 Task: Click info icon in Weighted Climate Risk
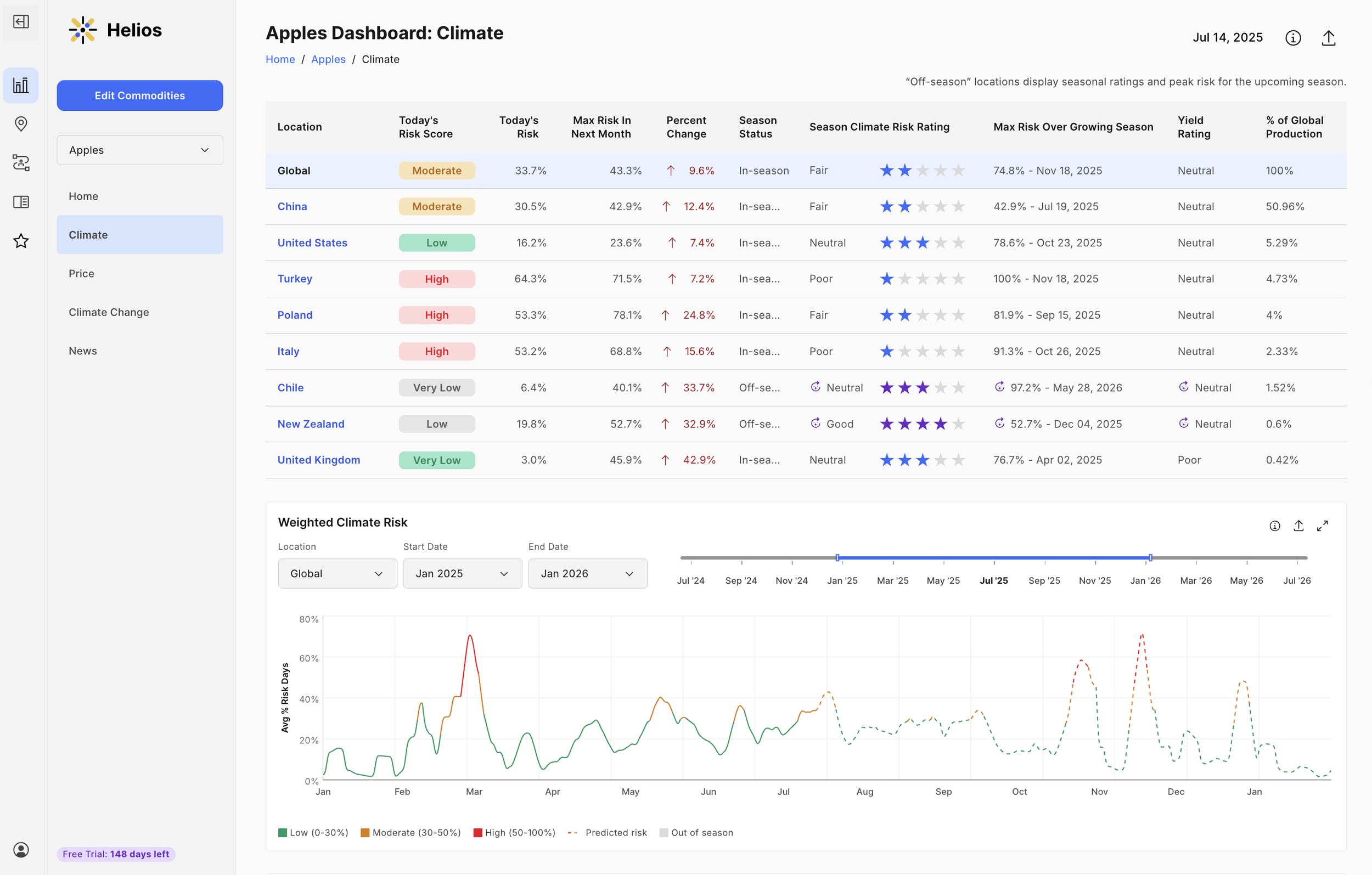[1274, 526]
